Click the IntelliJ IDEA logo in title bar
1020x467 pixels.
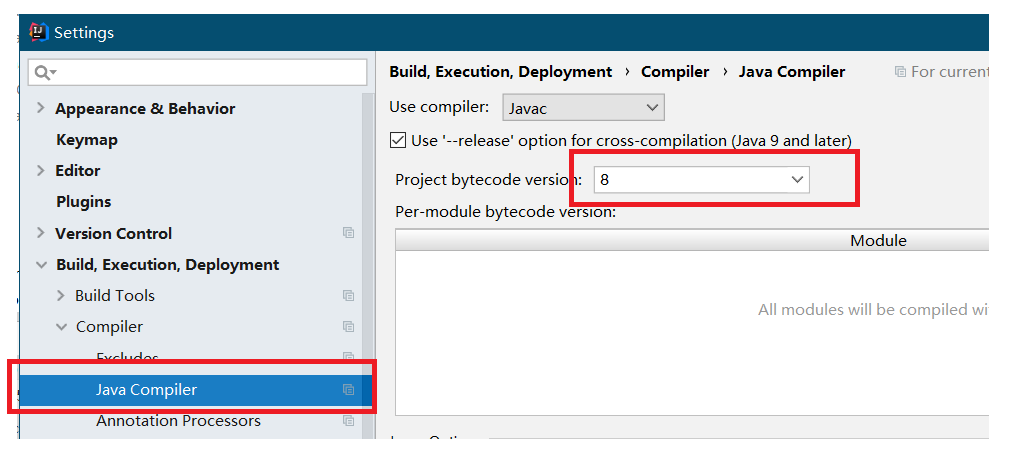pyautogui.click(x=39, y=32)
